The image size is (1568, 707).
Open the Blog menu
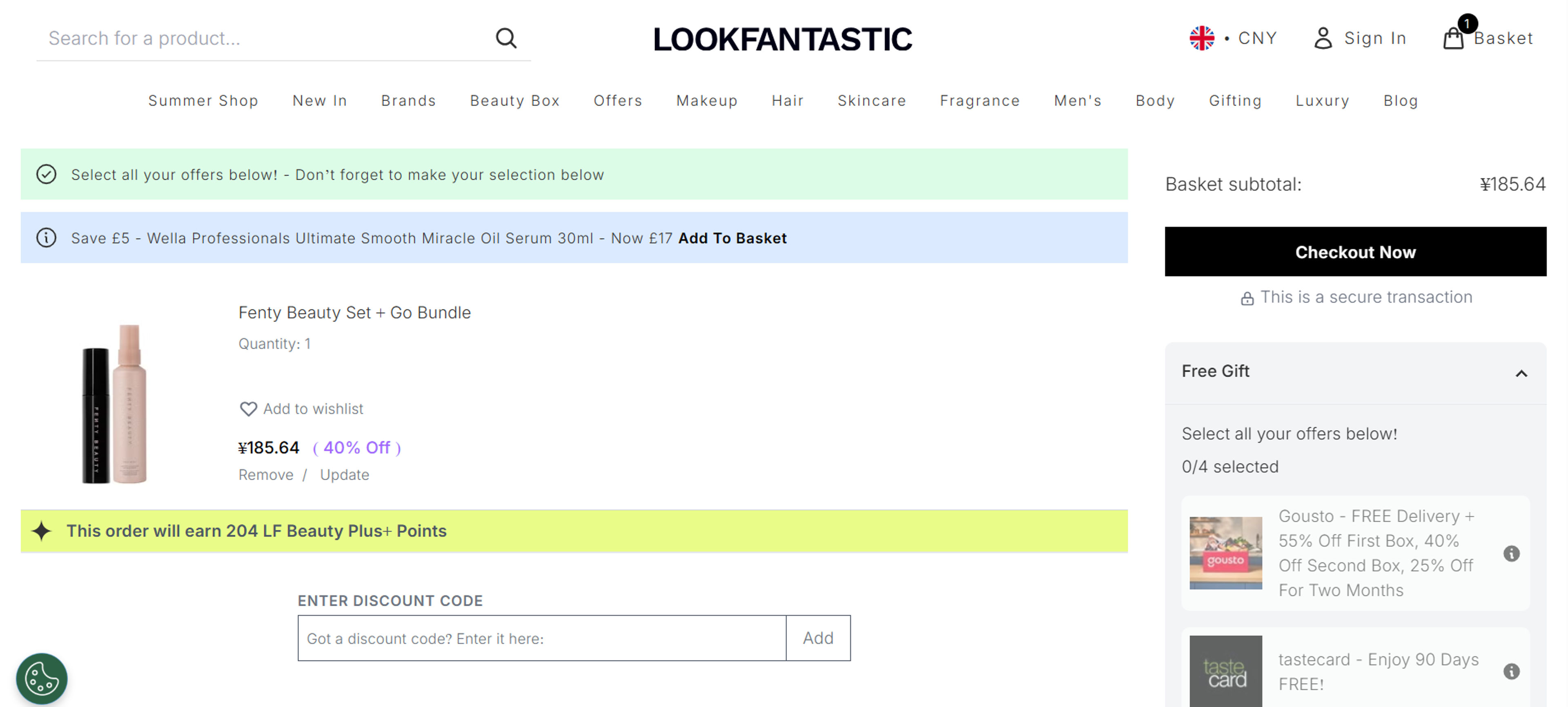pos(1400,100)
